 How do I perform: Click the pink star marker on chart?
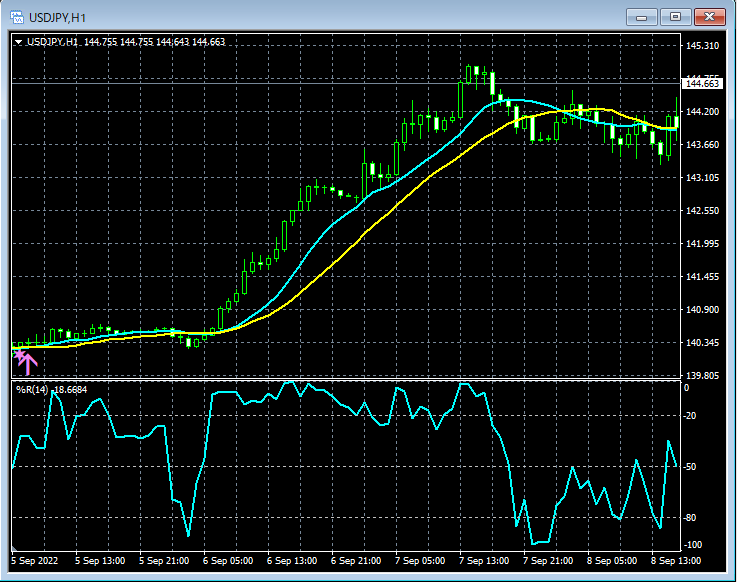(18, 354)
